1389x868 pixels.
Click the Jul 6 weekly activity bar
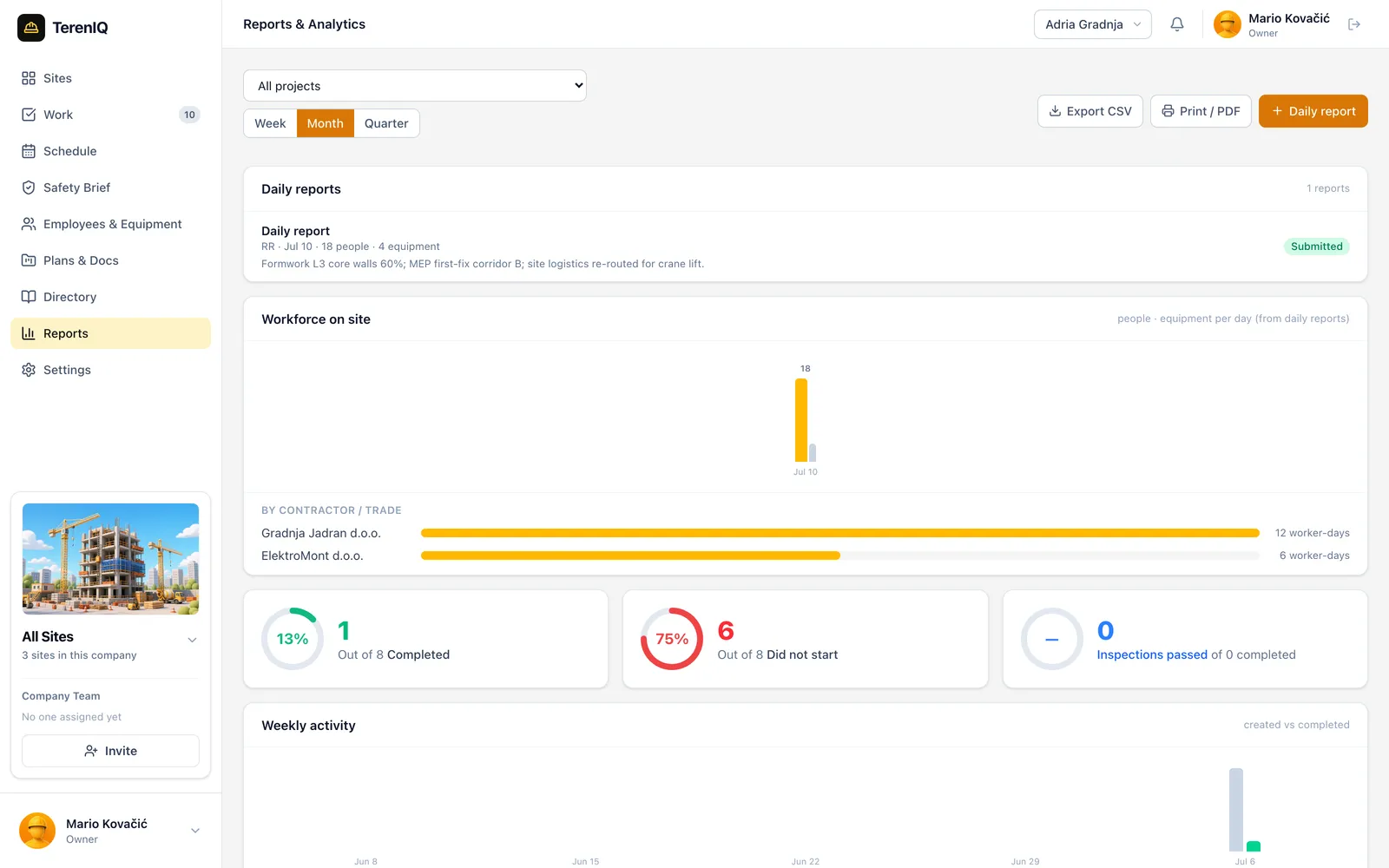(1236, 810)
